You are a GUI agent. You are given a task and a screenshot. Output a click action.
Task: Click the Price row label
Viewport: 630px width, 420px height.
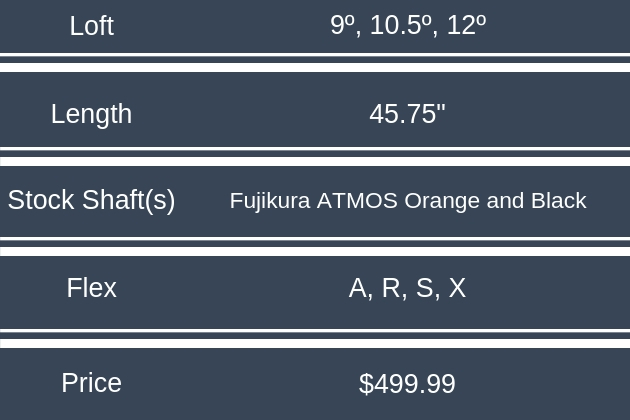91,383
